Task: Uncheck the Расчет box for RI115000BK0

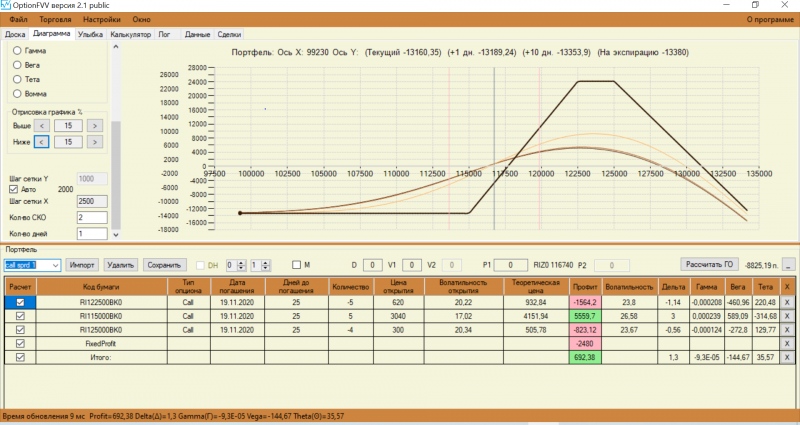Action: point(20,316)
